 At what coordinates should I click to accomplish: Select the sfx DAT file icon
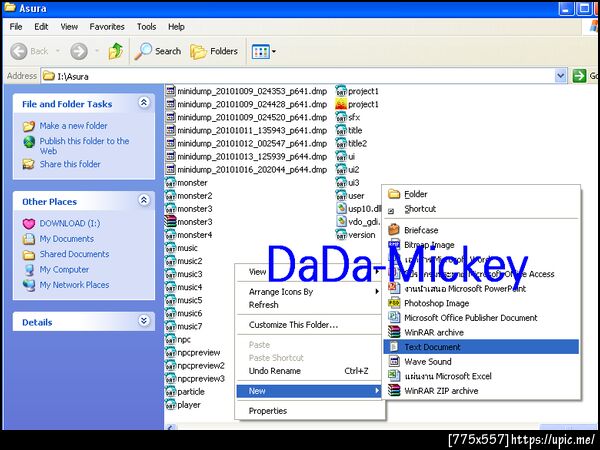point(341,117)
